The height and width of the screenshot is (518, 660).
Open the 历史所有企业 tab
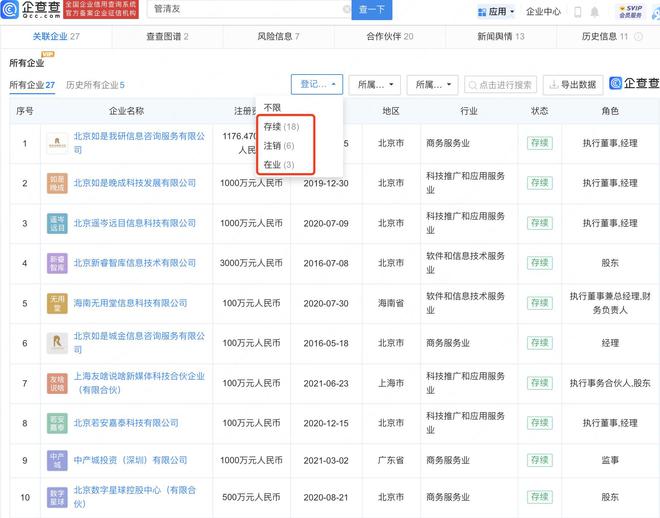[x=94, y=86]
